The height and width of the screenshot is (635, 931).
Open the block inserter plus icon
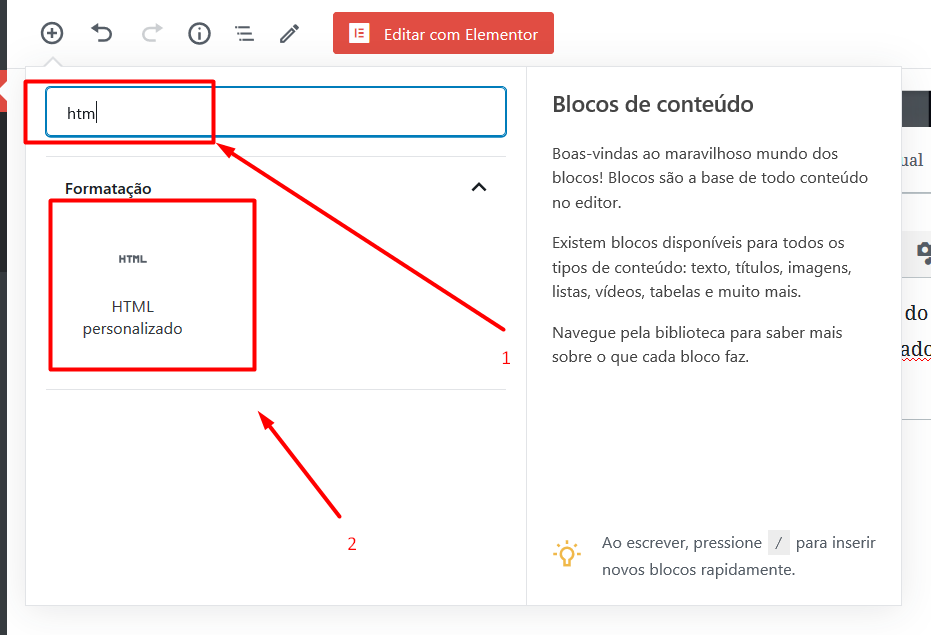coord(52,33)
